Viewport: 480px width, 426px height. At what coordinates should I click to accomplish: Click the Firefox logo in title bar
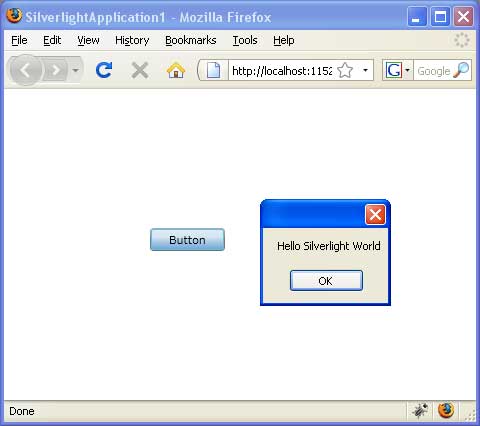[x=14, y=16]
